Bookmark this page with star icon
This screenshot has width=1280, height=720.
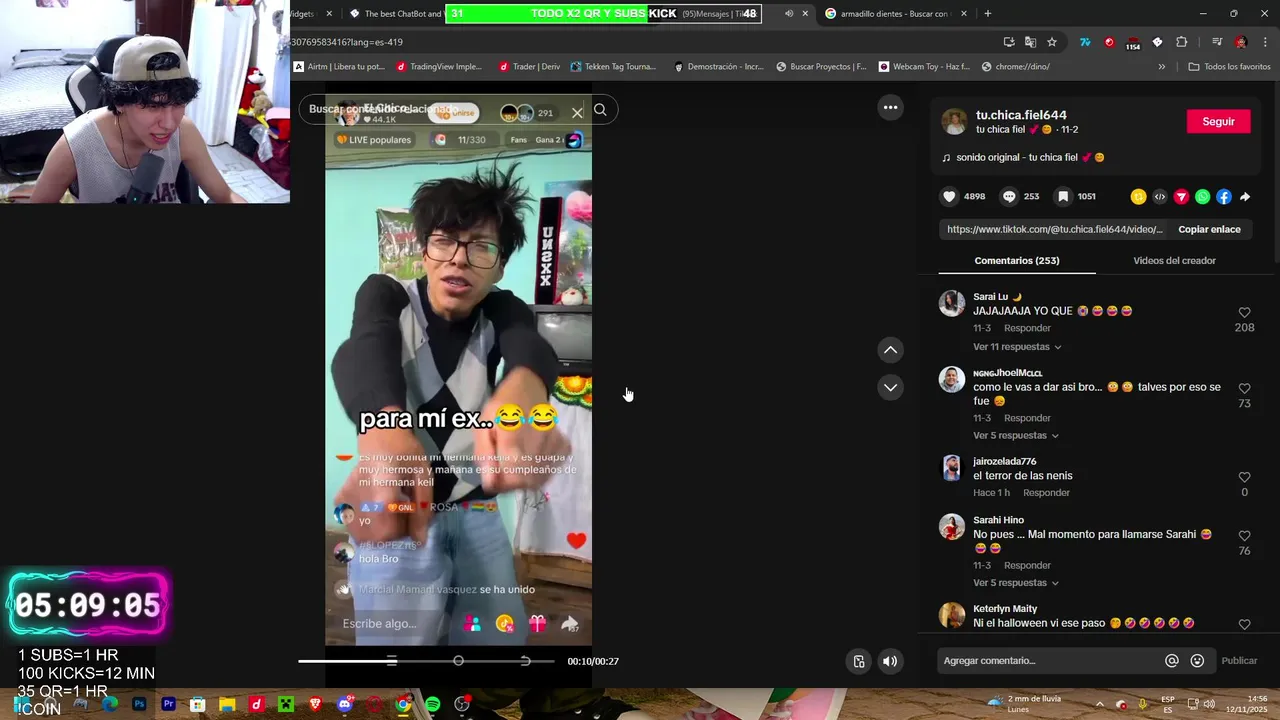pos(1052,42)
